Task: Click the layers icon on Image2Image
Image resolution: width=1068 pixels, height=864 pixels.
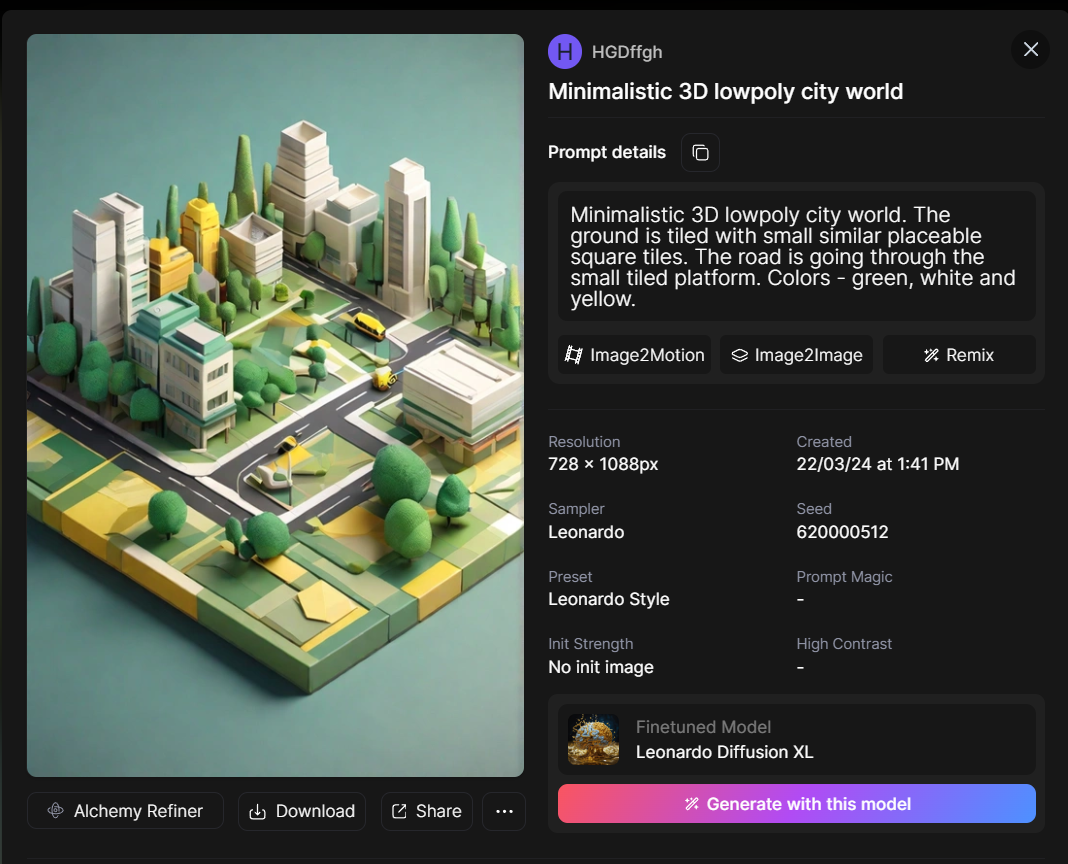Action: [740, 355]
